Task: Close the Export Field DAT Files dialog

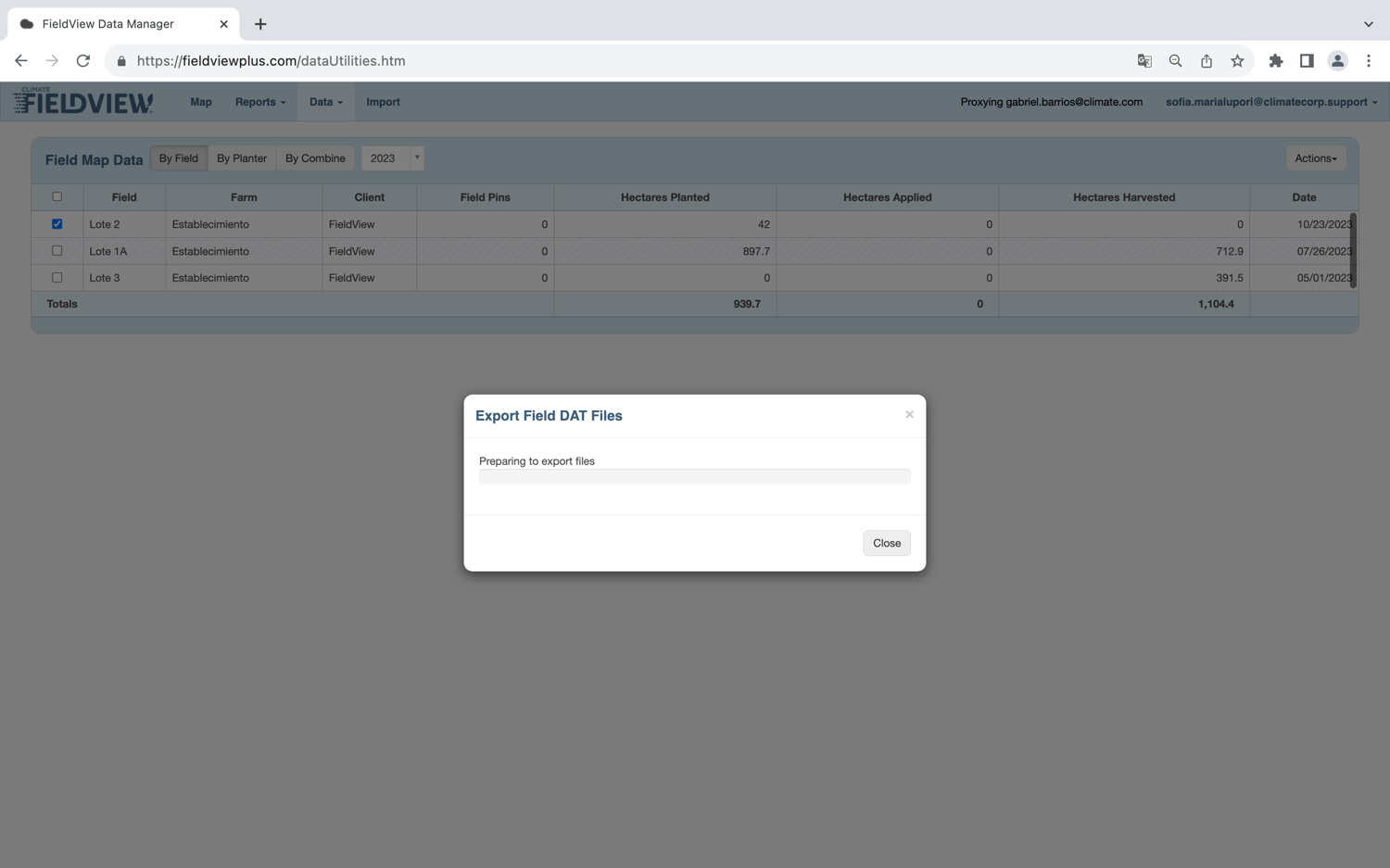Action: pyautogui.click(x=886, y=543)
